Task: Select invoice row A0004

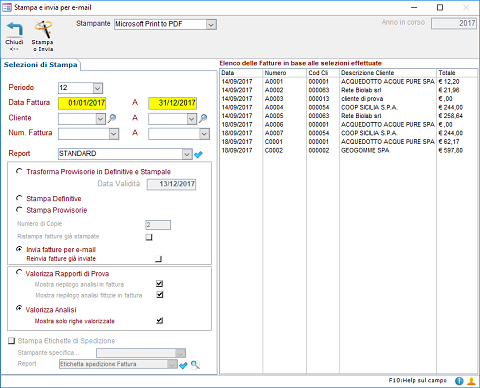Action: tap(348, 107)
